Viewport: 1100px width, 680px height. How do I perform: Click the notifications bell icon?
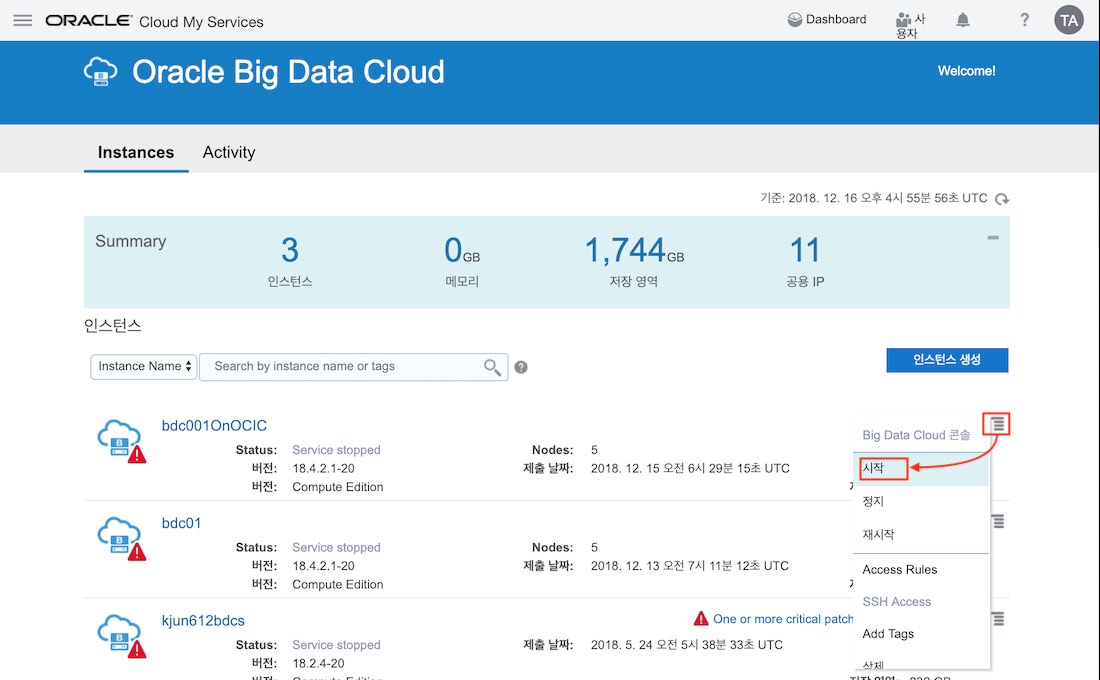click(963, 20)
